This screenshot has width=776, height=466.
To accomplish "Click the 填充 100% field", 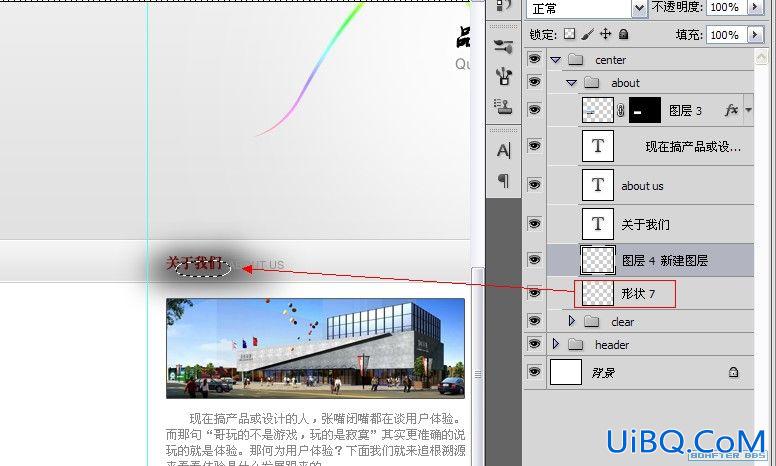I will pyautogui.click(x=727, y=35).
